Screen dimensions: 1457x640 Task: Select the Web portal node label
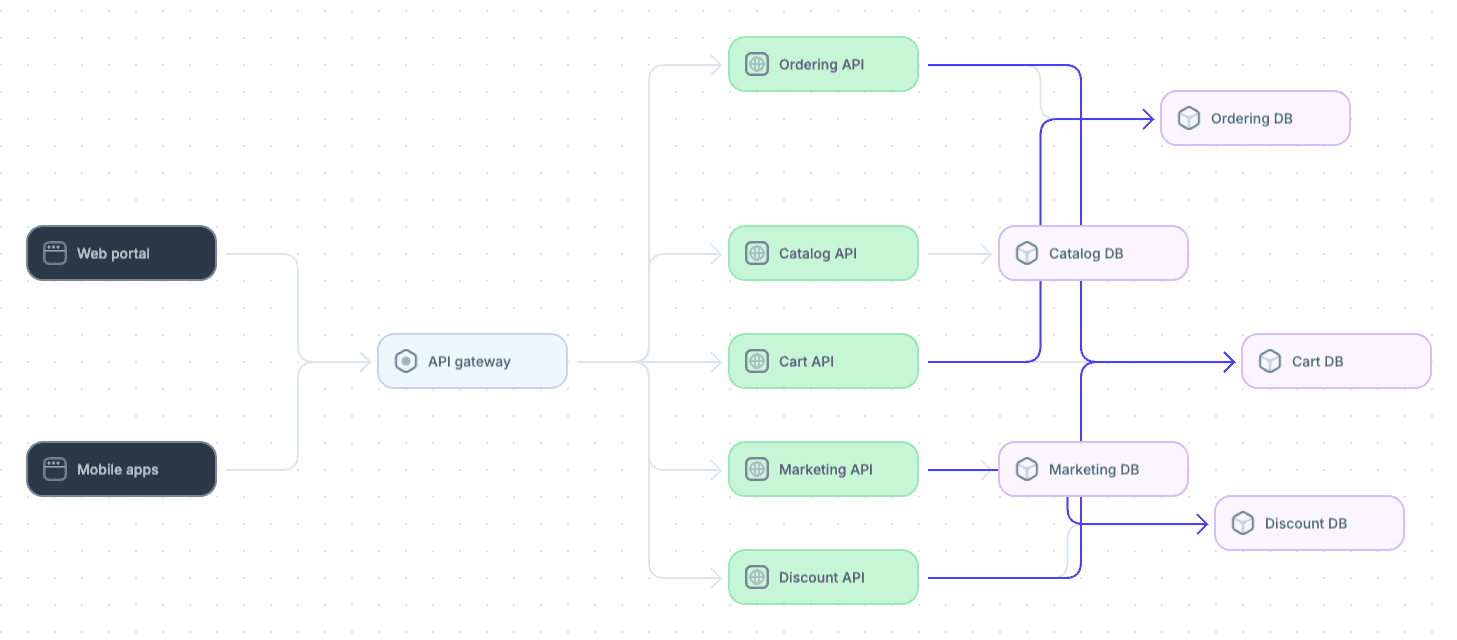click(113, 254)
